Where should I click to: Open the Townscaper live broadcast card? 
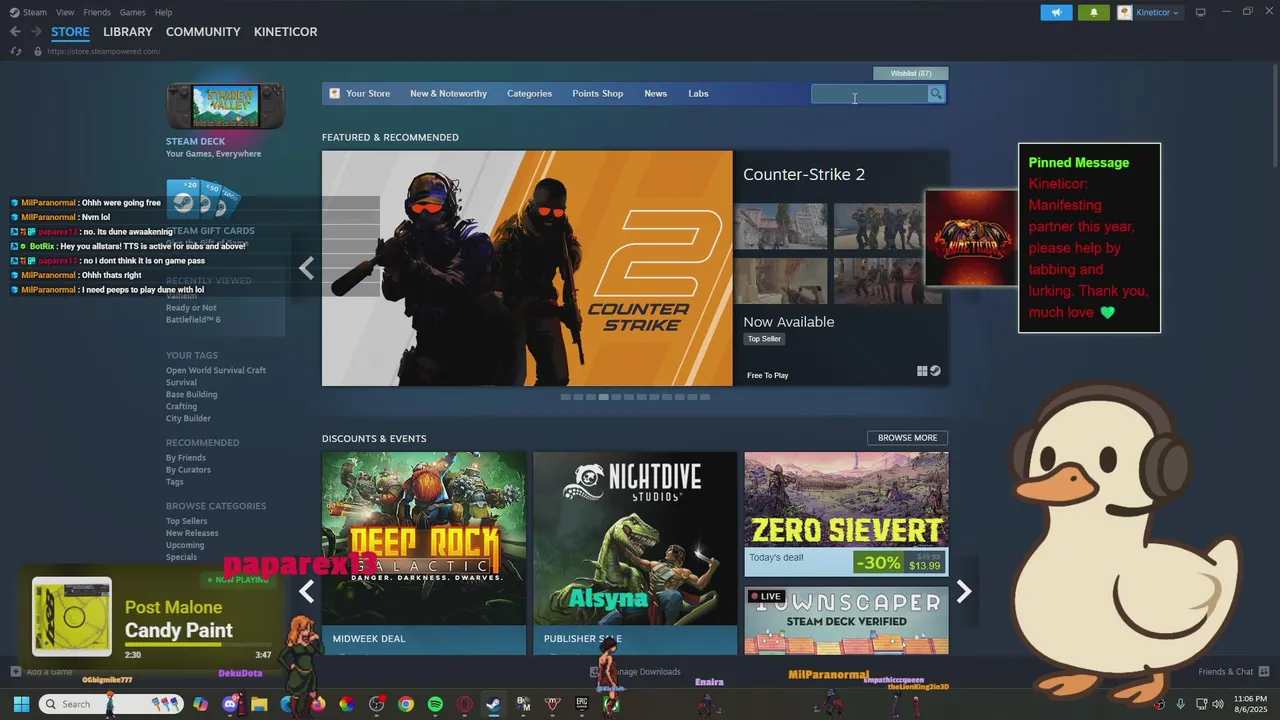[x=846, y=620]
